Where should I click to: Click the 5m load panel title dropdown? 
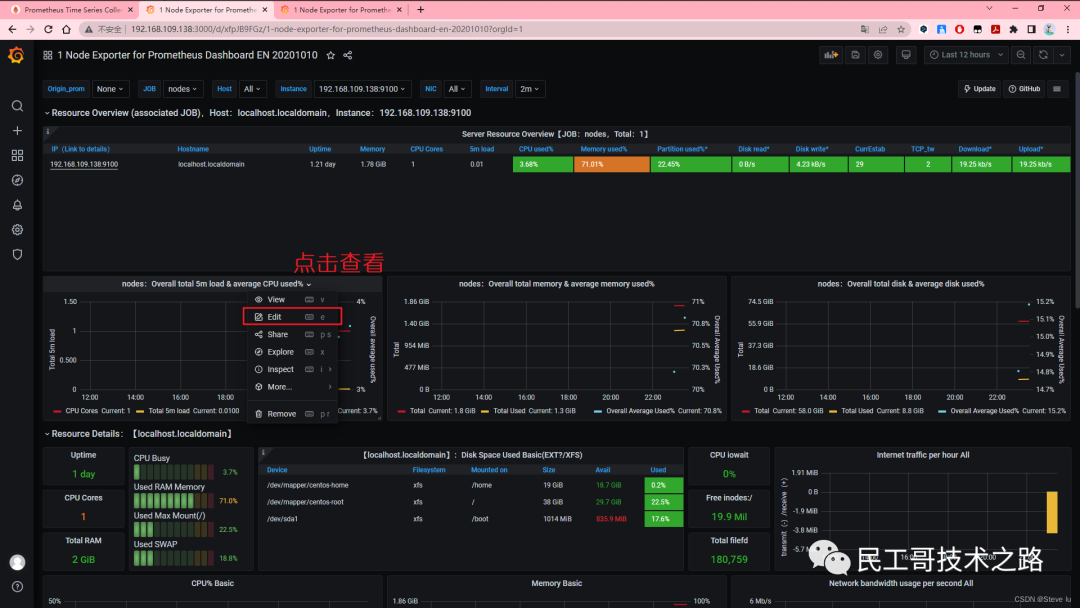pyautogui.click(x=216, y=284)
